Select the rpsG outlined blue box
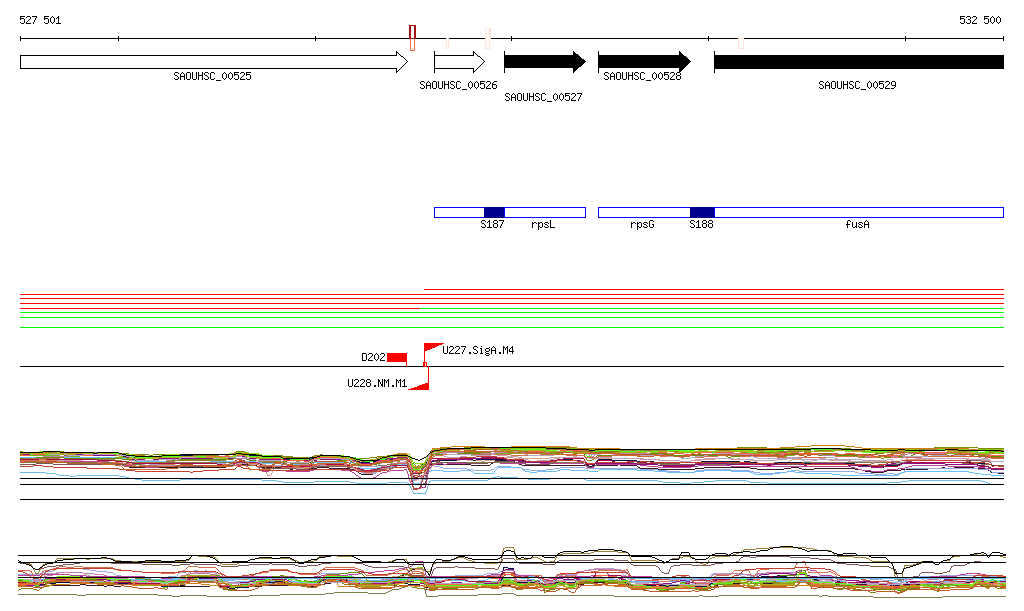This screenshot has width=1024, height=611. click(644, 212)
